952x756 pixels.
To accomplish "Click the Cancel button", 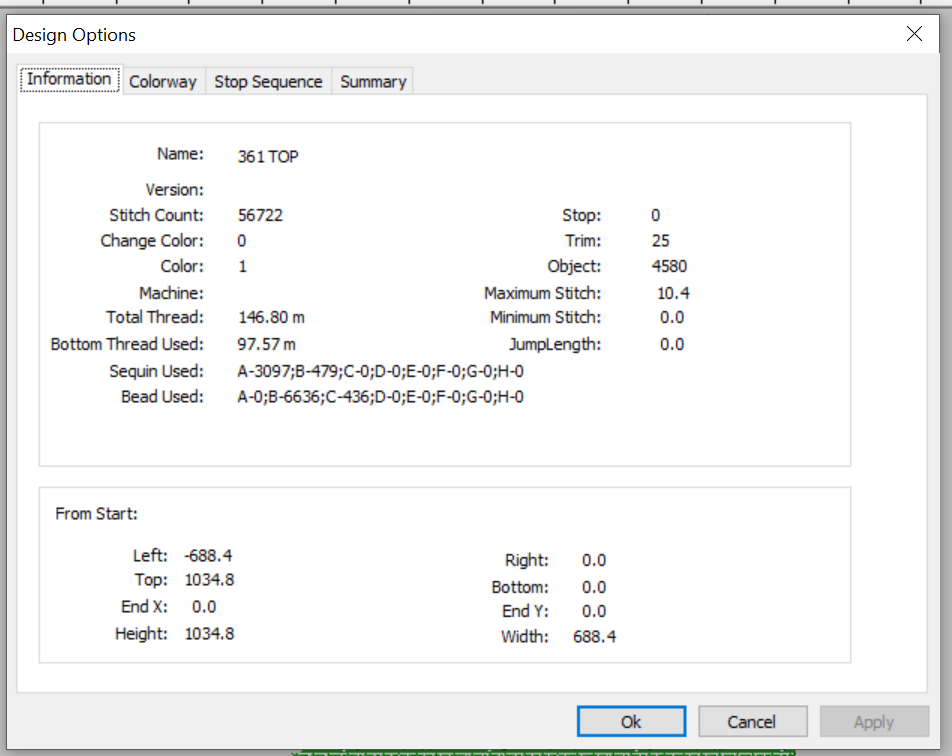I will (x=752, y=721).
